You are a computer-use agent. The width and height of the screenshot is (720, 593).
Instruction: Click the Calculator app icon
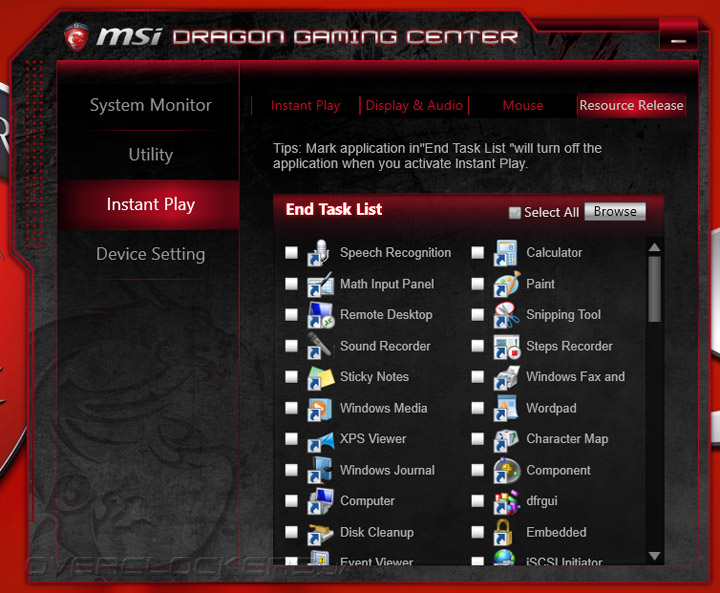click(506, 253)
